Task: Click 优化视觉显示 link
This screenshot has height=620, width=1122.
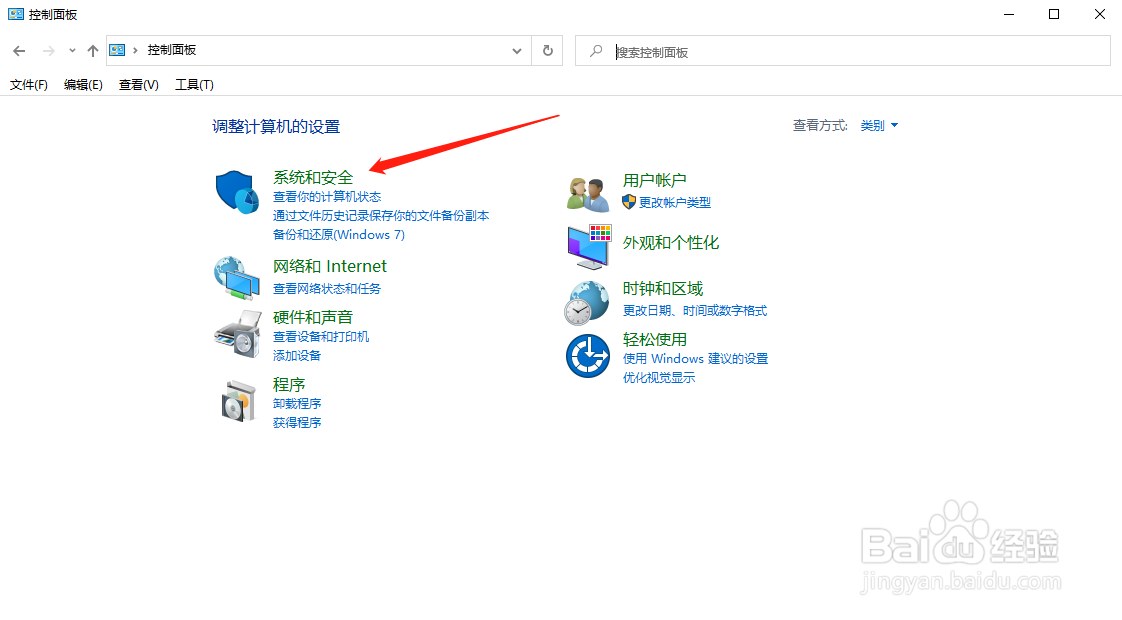Action: 659,378
